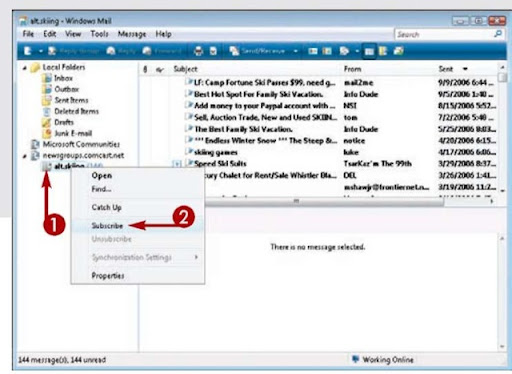Screen dimensions: 512x374
Task: Click the Send/Receive toolbar button
Action: click(x=257, y=51)
